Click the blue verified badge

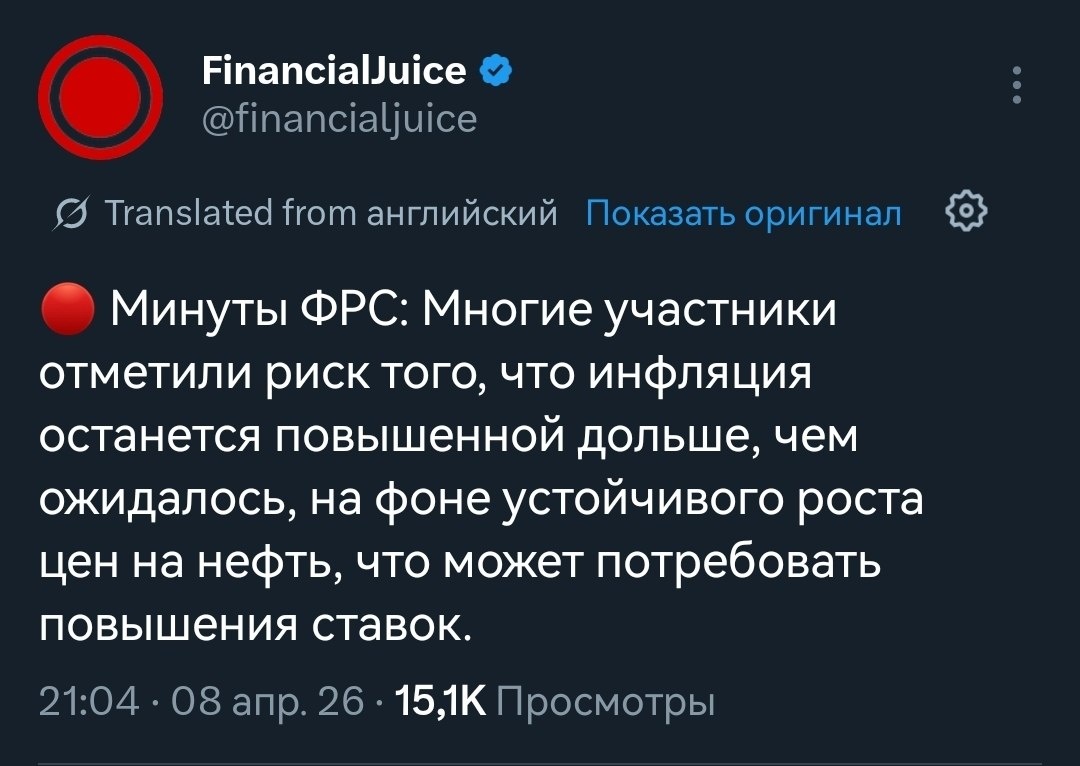(495, 70)
